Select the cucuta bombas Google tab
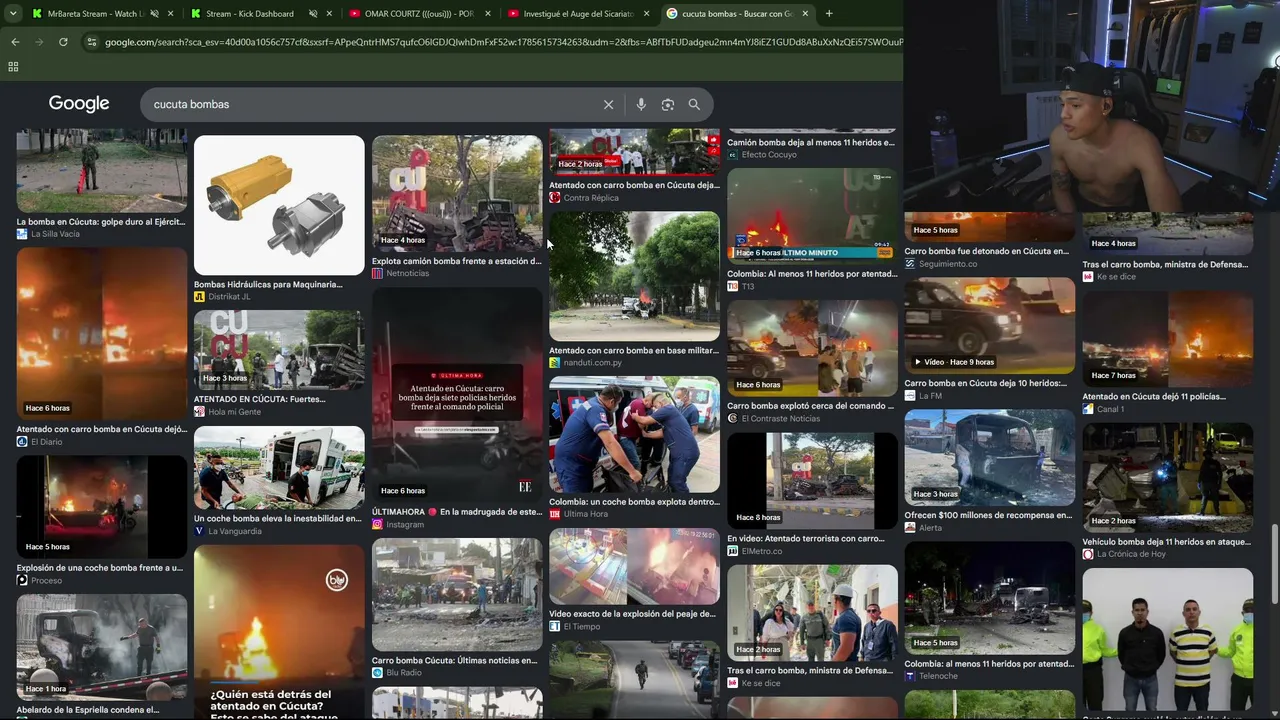The height and width of the screenshot is (720, 1280). [x=738, y=14]
